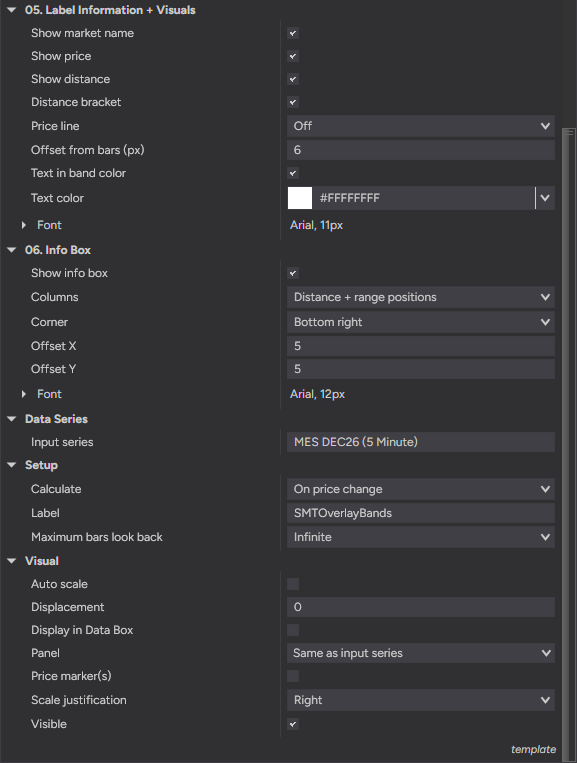The height and width of the screenshot is (763, 577).
Task: Edit the Offset from bars (px) field
Action: 421,150
